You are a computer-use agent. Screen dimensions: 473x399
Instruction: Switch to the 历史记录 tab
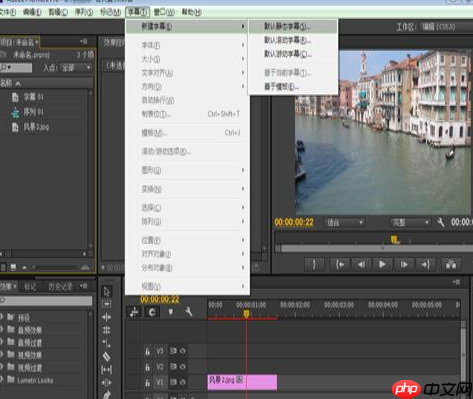(60, 286)
